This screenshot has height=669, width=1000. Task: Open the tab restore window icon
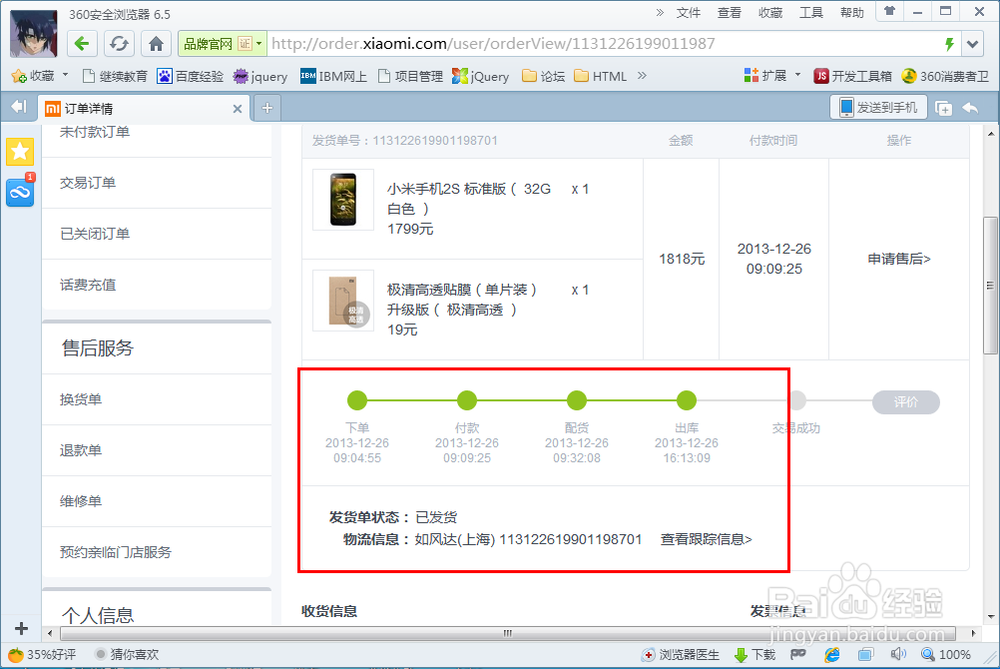click(x=943, y=108)
